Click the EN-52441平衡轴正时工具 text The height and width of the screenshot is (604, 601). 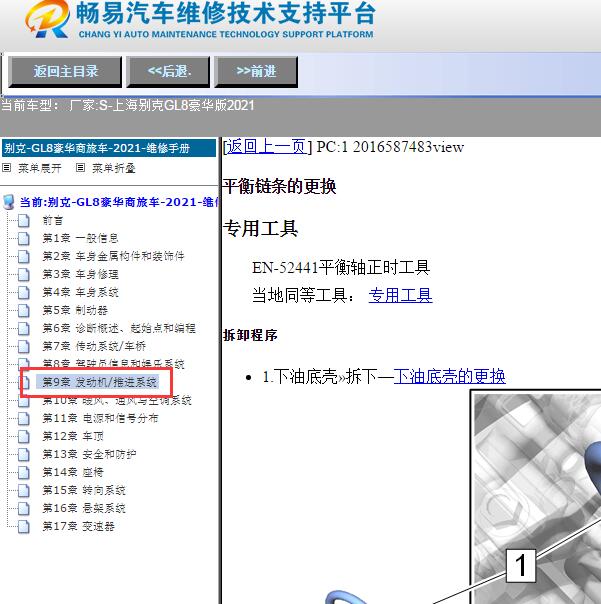341,267
